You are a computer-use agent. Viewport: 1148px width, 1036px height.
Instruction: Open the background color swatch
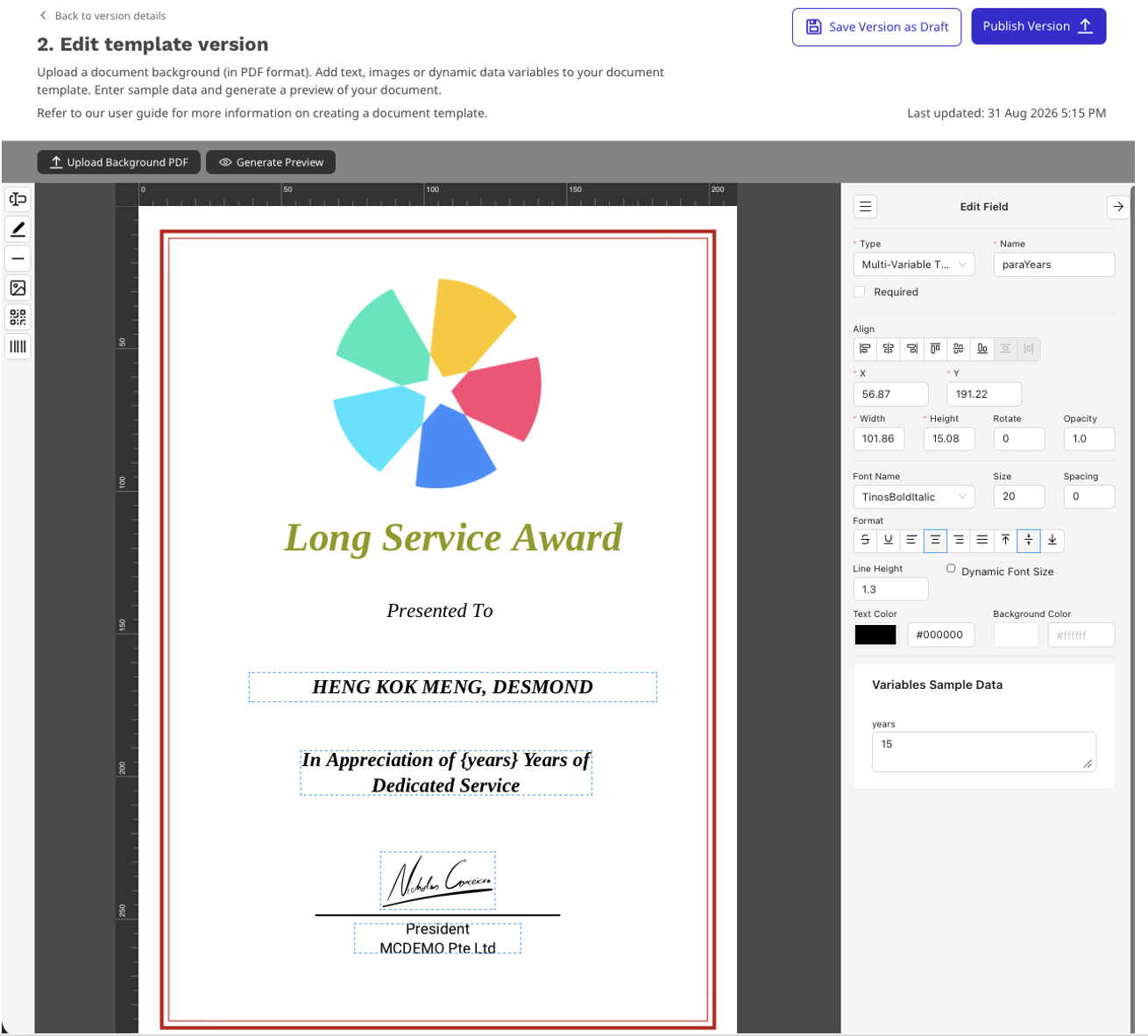pyautogui.click(x=1016, y=635)
